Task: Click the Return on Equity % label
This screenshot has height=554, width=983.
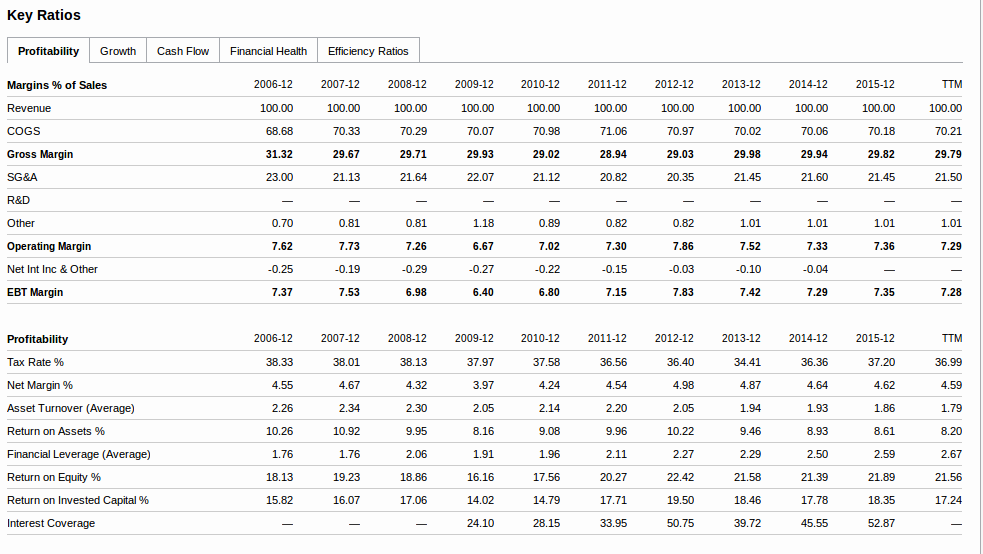Action: coord(54,477)
